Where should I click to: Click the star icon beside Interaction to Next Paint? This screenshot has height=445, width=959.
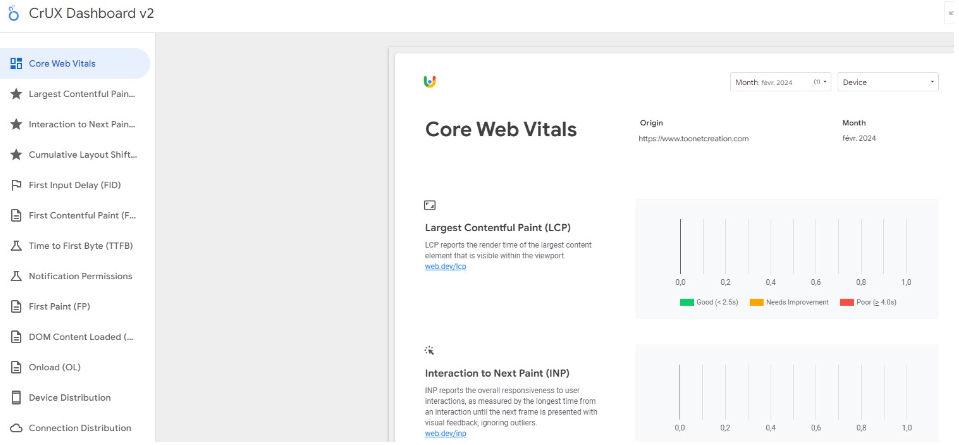[x=16, y=124]
